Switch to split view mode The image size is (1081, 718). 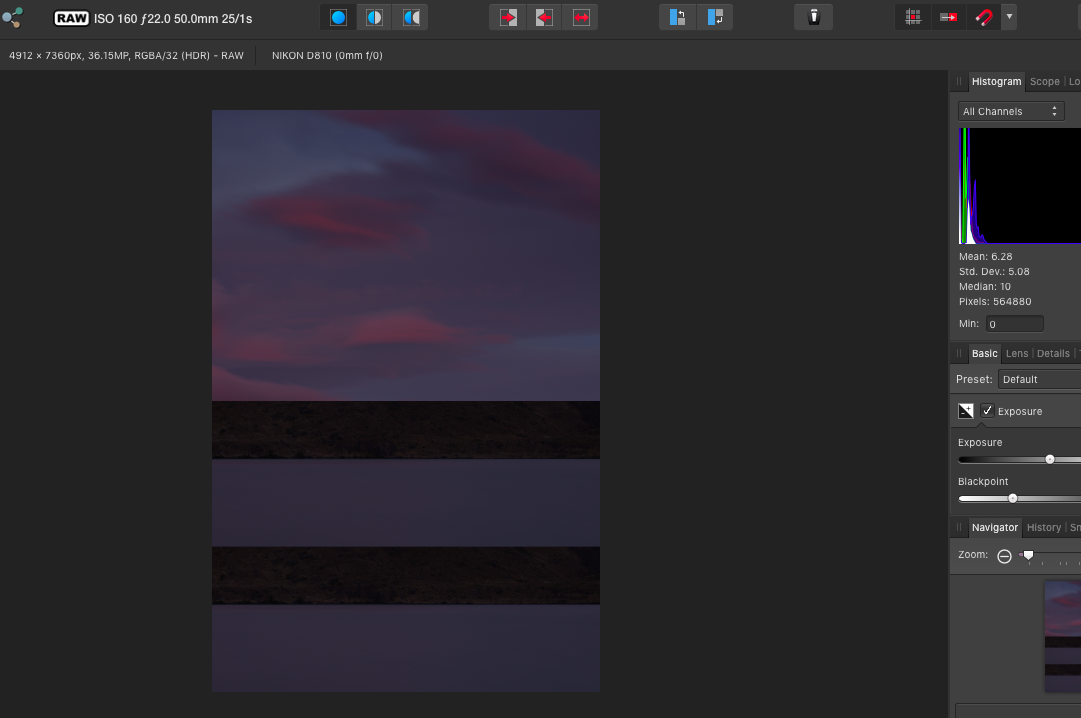click(374, 16)
